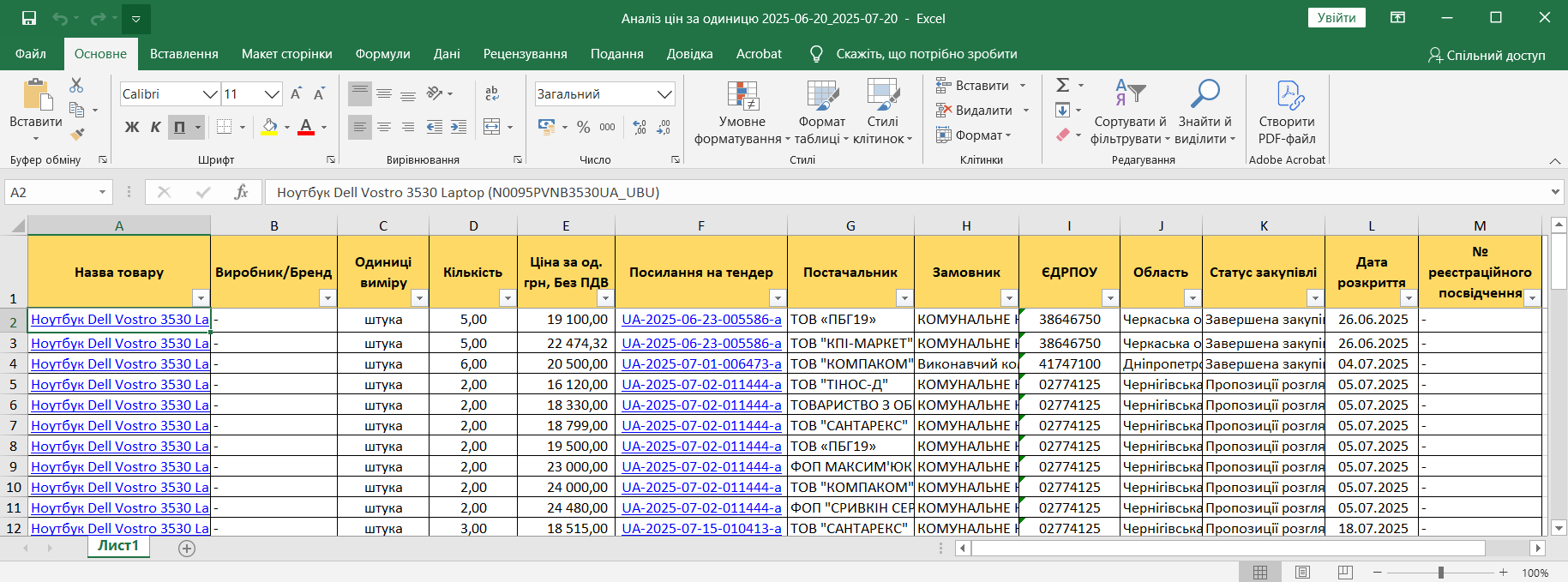
Task: Open filter dropdown for Постачальник column
Action: point(904,297)
